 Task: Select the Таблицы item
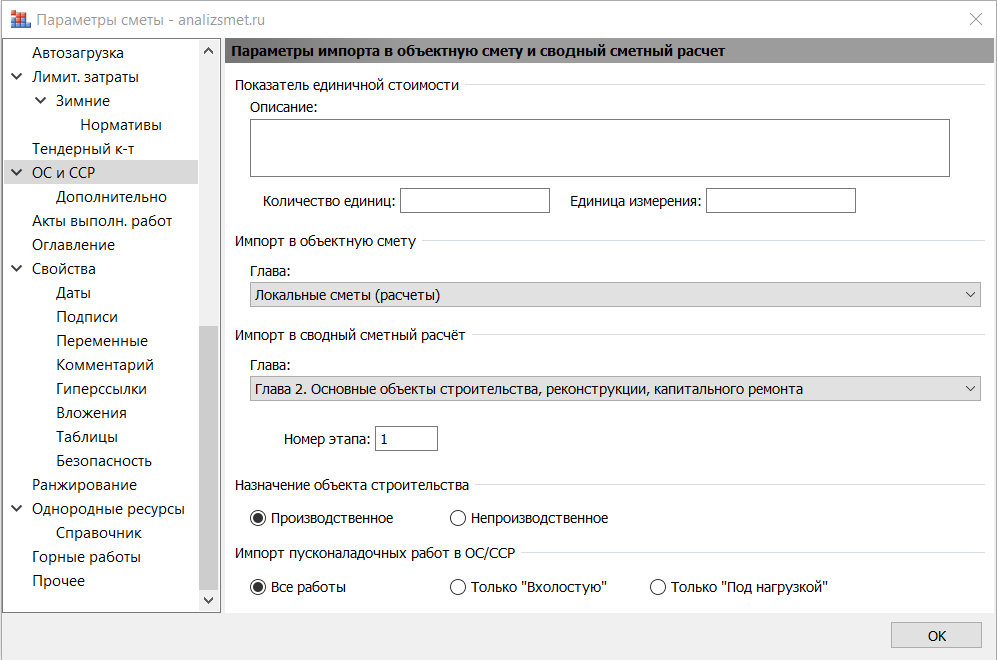pos(86,437)
